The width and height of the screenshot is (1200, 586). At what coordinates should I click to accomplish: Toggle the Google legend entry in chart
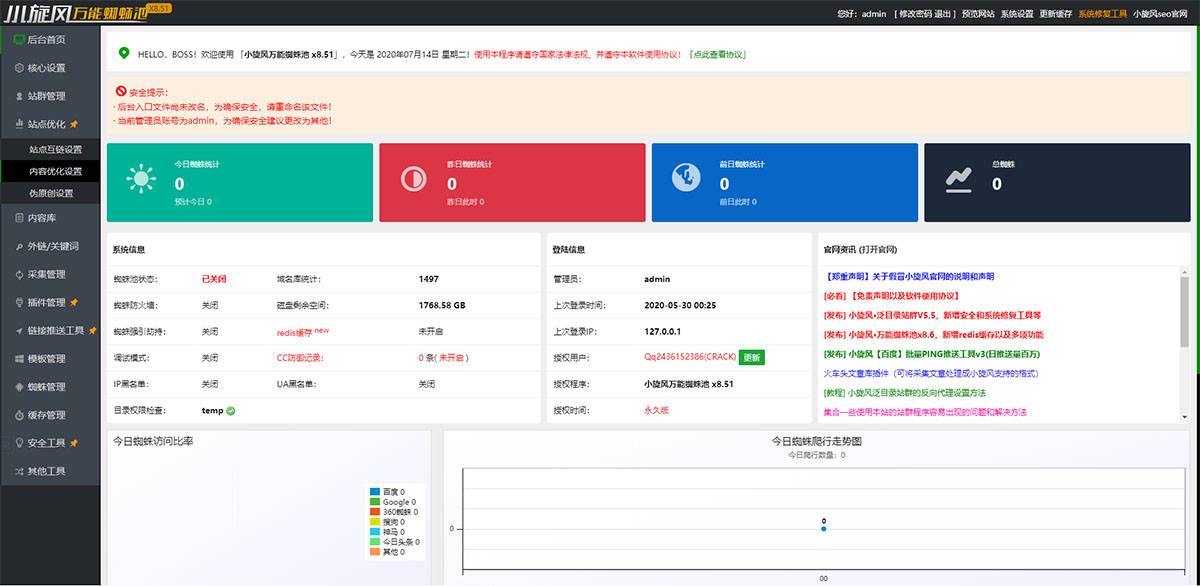(397, 502)
